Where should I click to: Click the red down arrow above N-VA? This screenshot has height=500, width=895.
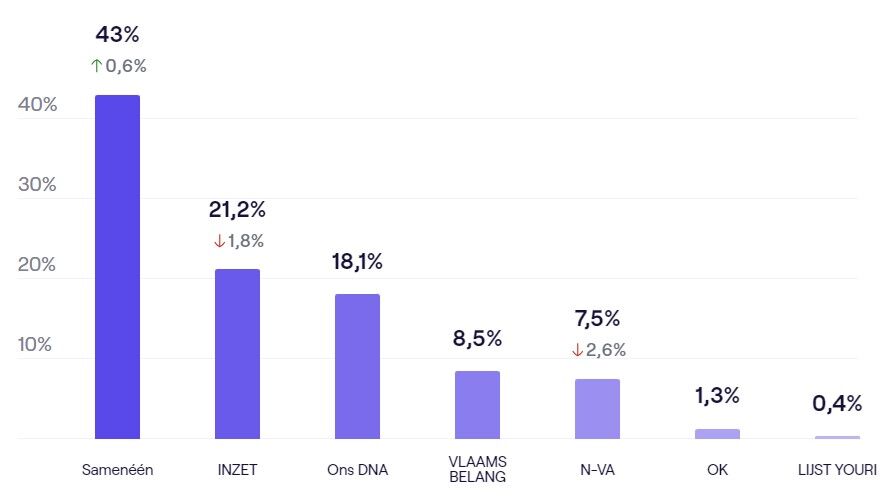coord(577,350)
